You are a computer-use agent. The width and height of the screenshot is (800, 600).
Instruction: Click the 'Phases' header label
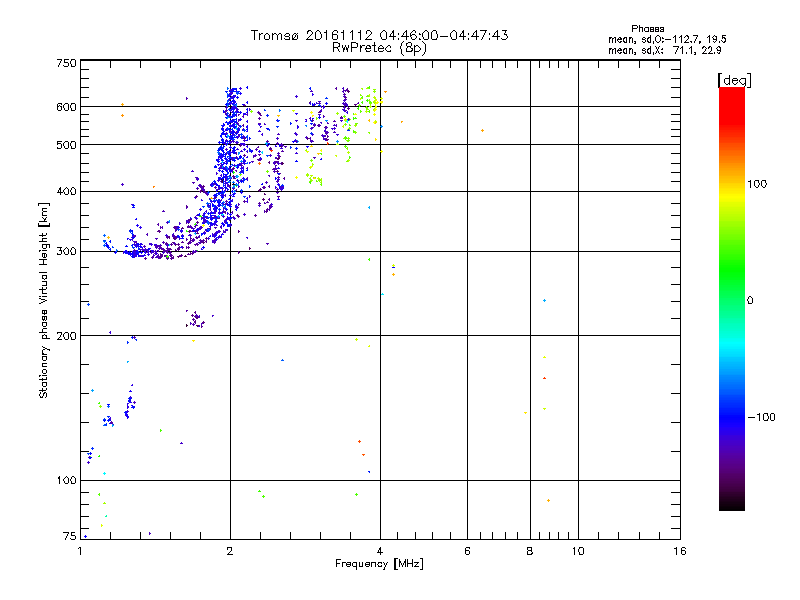[x=647, y=29]
